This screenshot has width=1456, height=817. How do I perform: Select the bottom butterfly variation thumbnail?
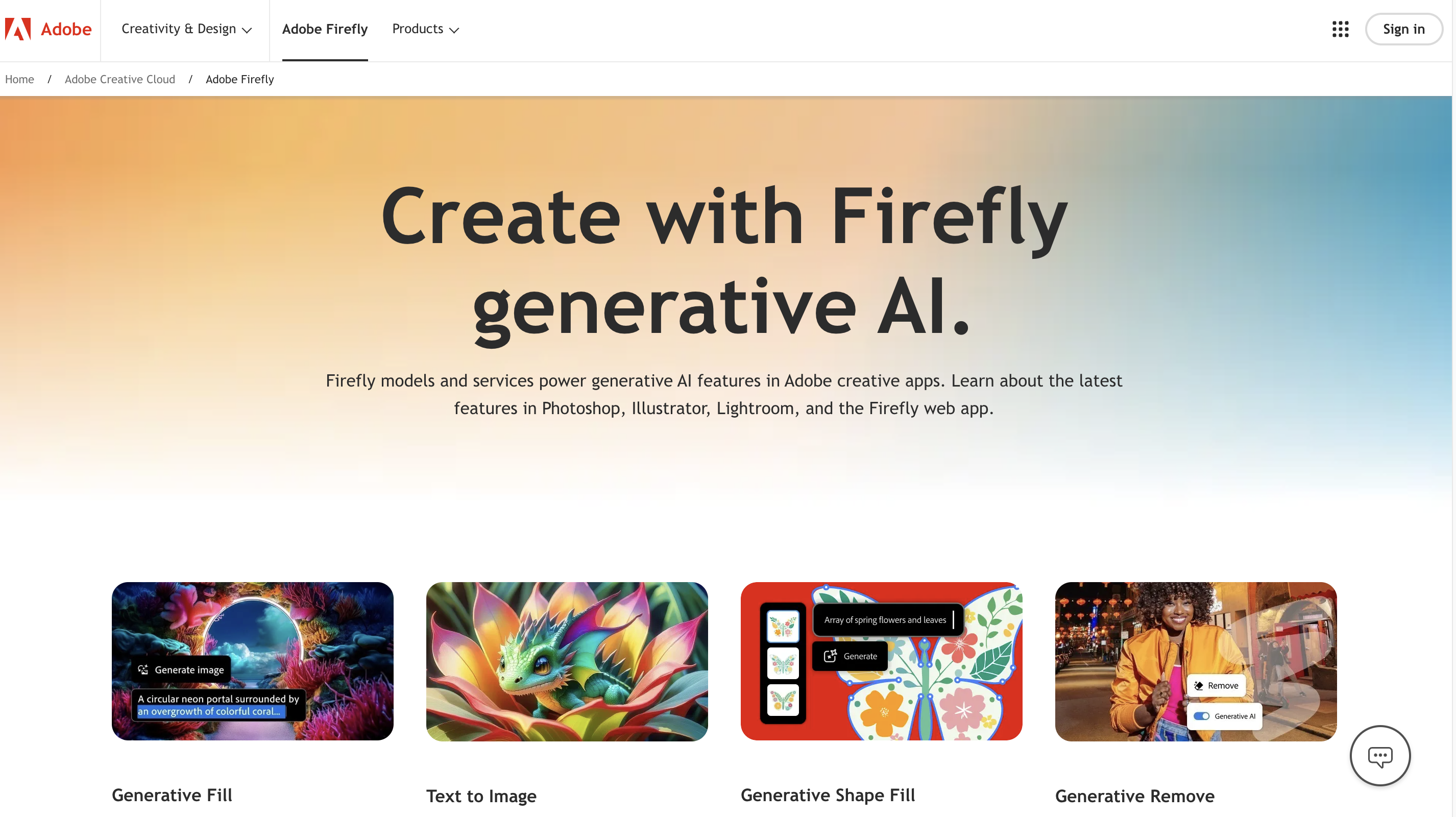pos(783,700)
